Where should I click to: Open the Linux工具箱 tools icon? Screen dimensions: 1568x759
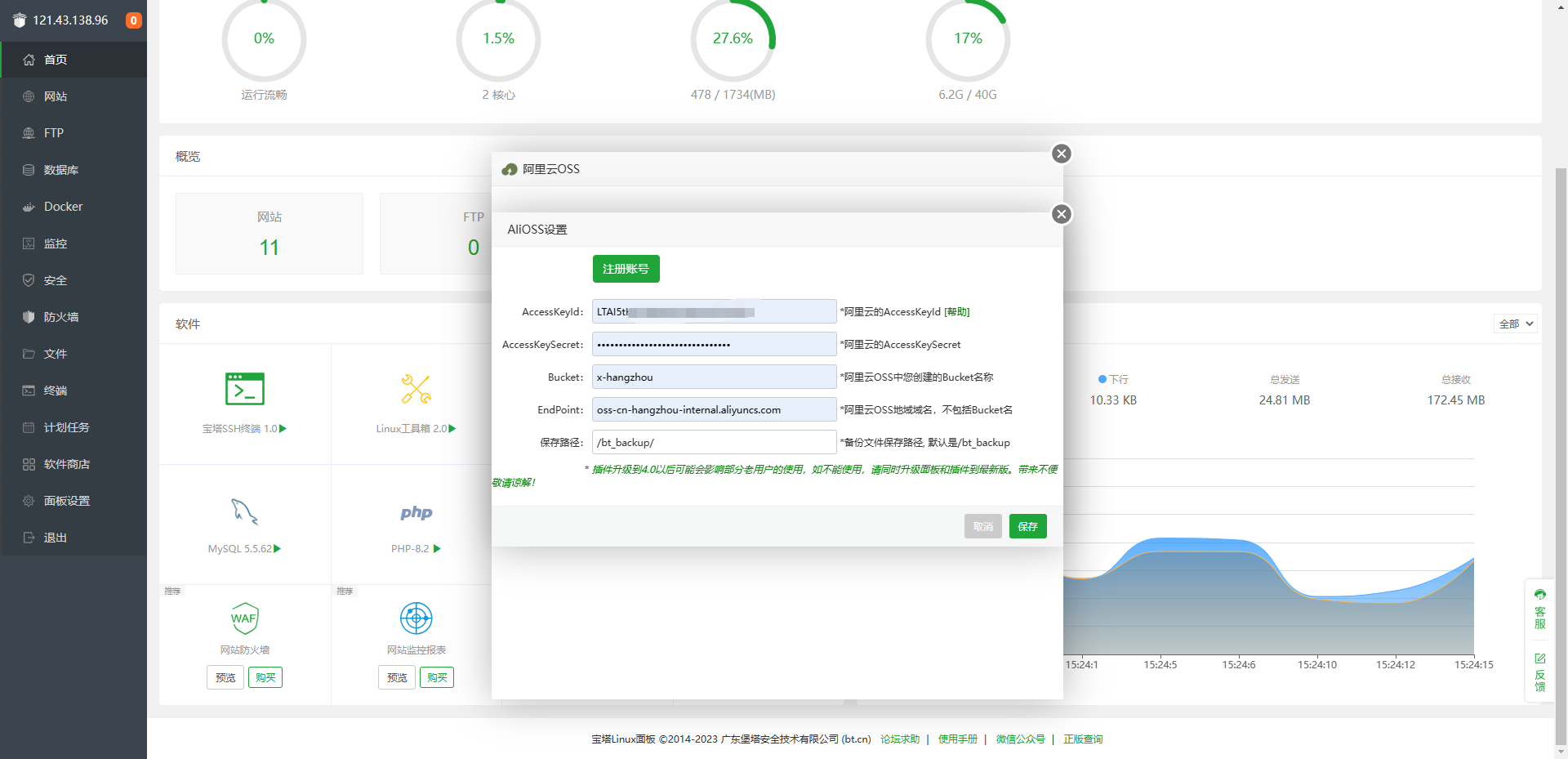(416, 389)
